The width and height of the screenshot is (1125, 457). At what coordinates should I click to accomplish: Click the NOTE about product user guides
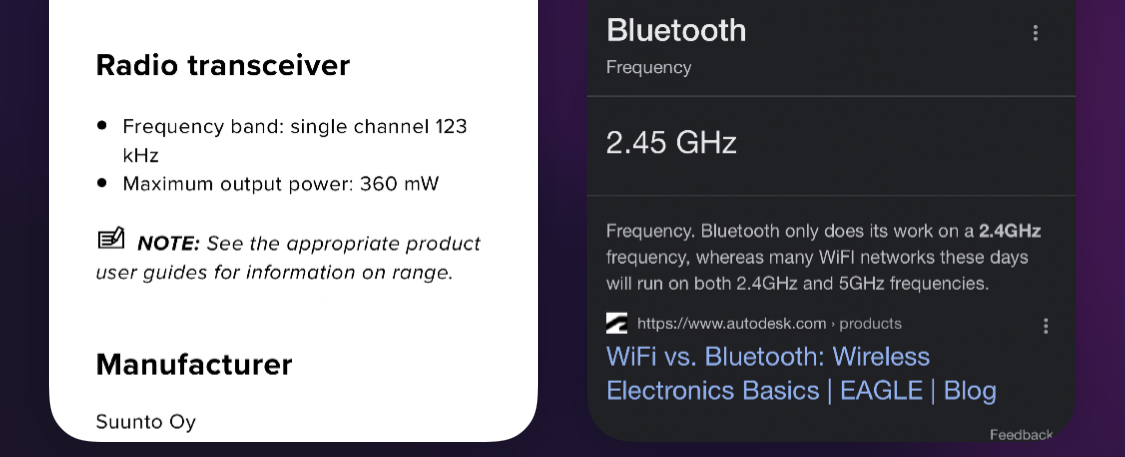[x=288, y=257]
